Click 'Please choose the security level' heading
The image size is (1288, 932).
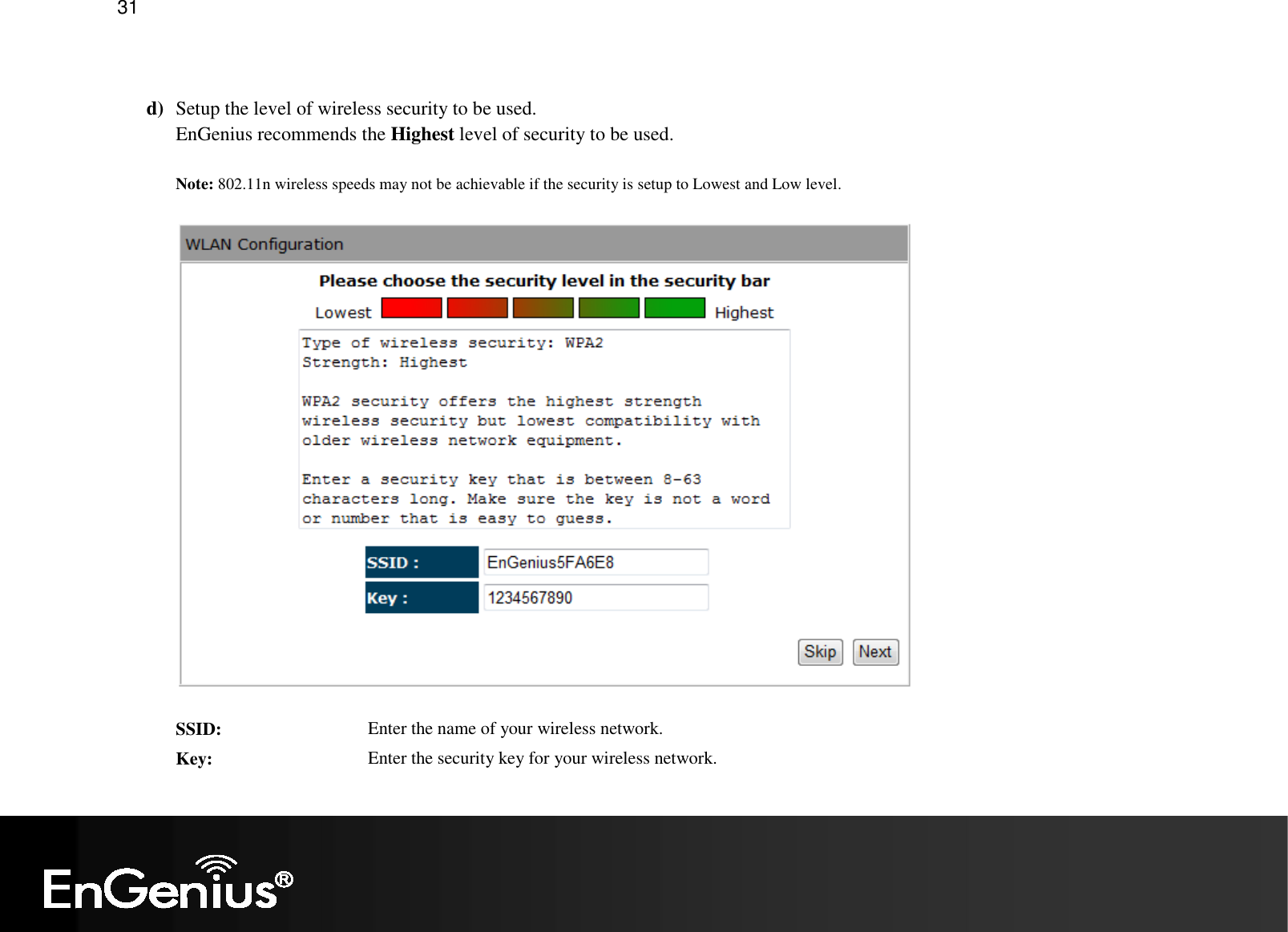pos(544,280)
